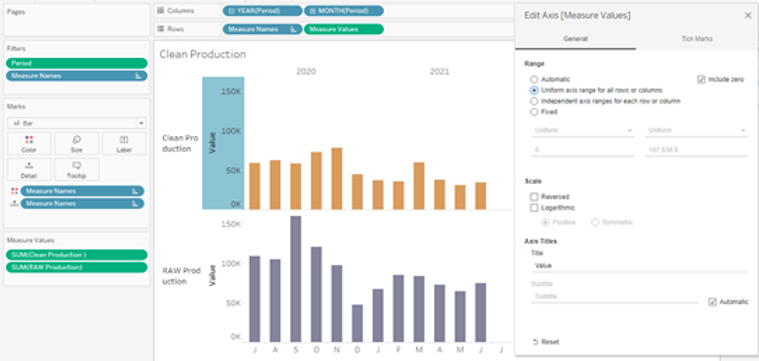The image size is (759, 361).
Task: Select the Automatic range option
Action: pos(534,79)
